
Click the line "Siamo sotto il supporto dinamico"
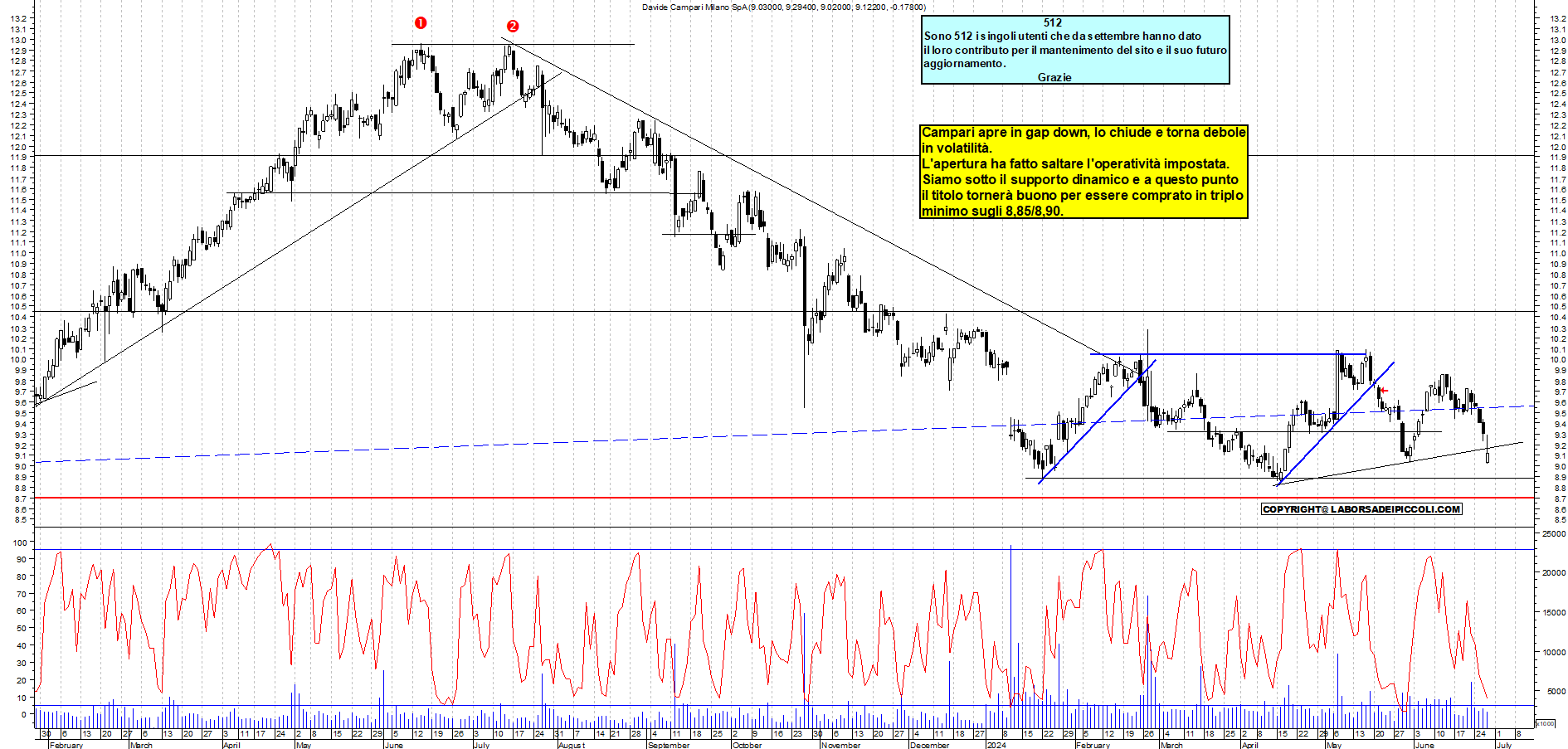point(1080,179)
